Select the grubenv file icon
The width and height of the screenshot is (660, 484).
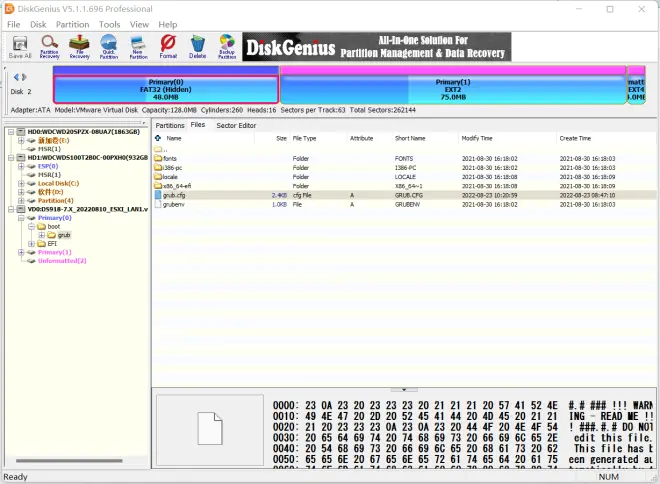pyautogui.click(x=158, y=204)
